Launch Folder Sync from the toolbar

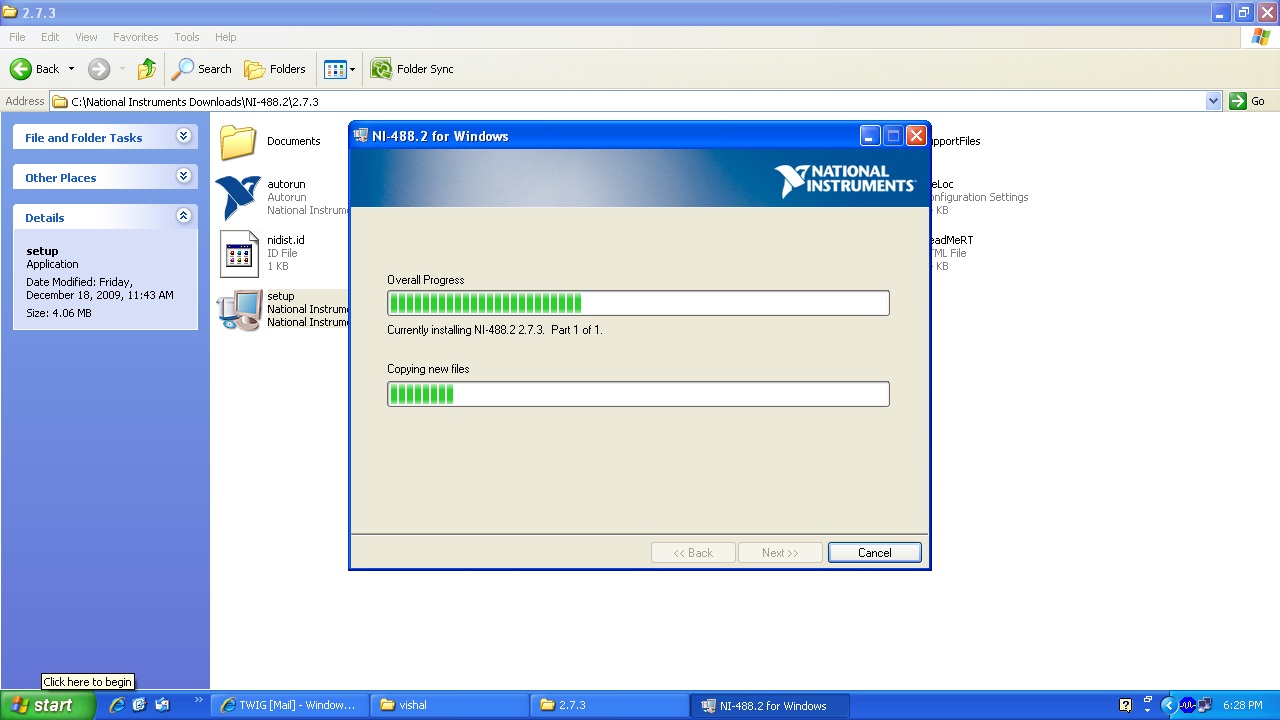412,69
